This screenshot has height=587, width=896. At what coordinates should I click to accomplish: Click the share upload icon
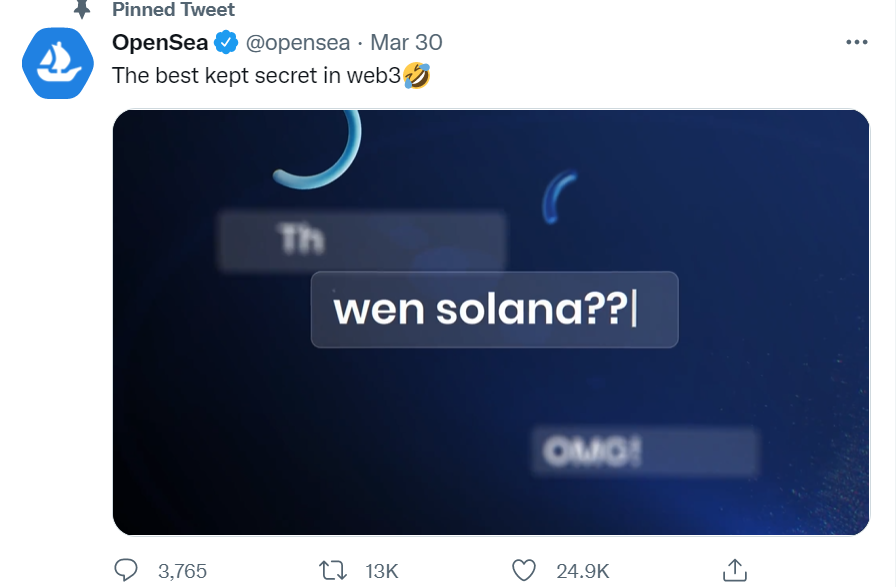(735, 570)
